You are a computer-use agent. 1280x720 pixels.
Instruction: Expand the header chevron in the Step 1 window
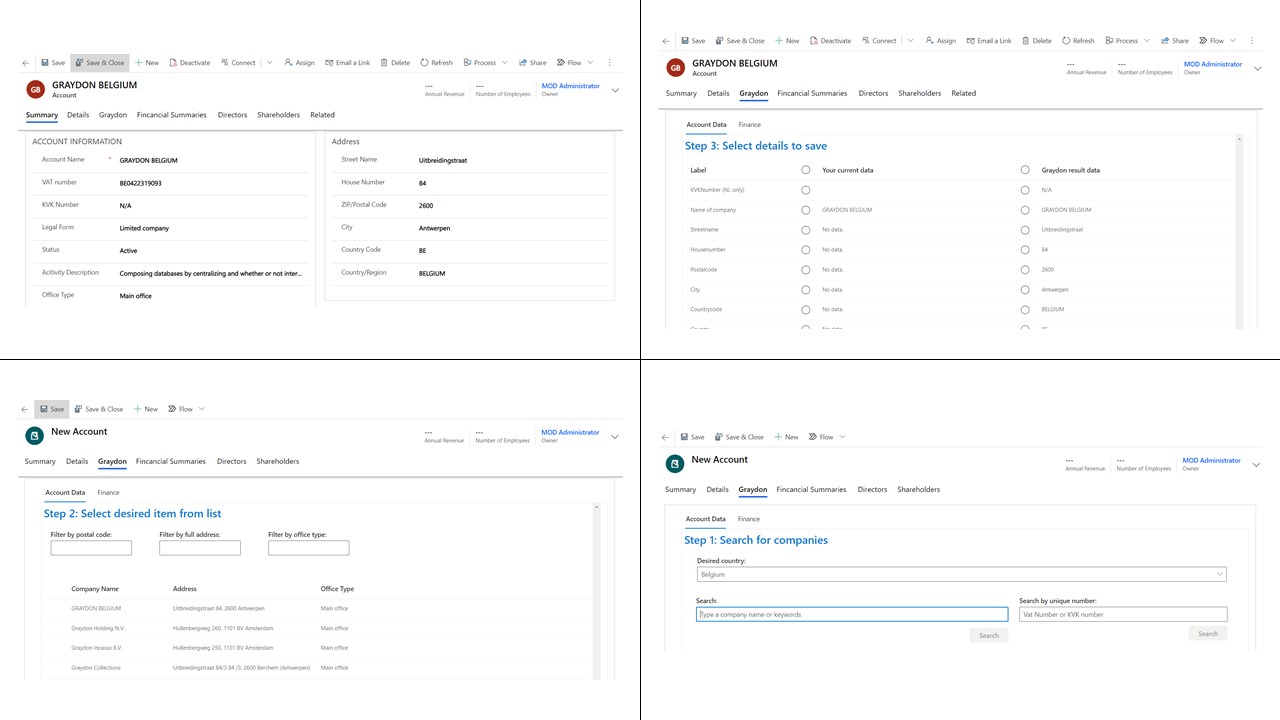tap(1256, 465)
